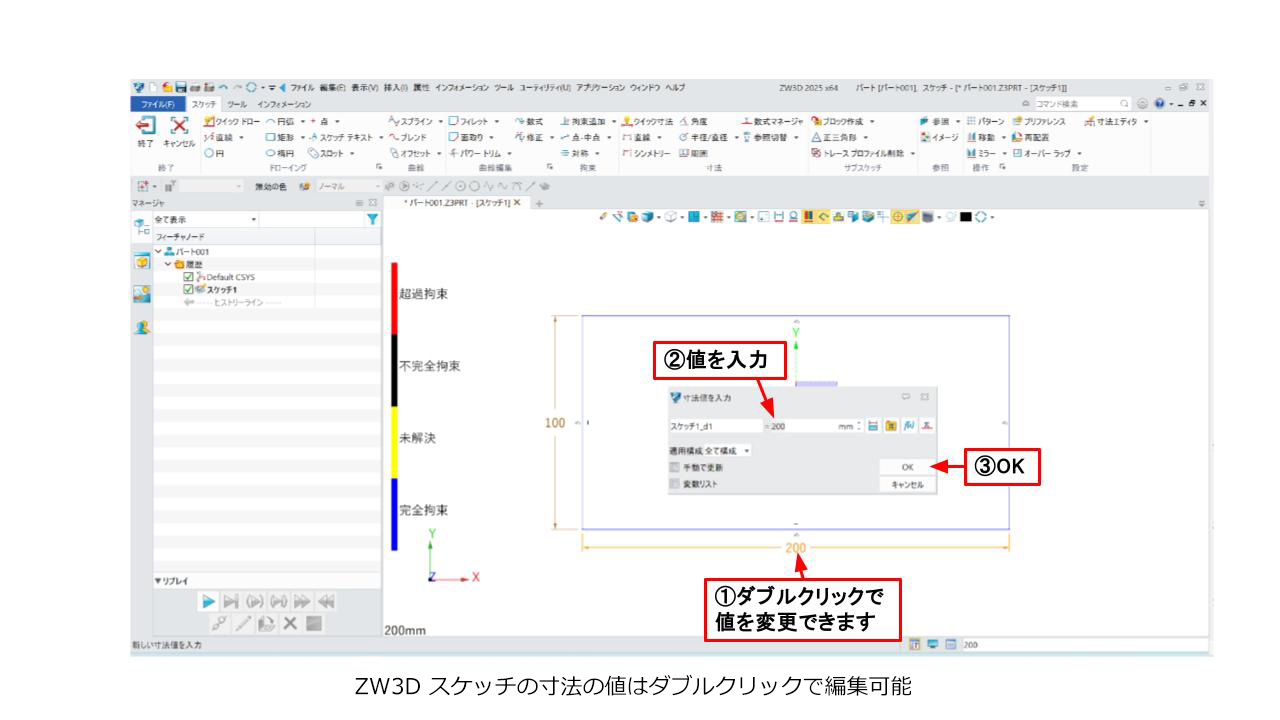Viewport: 1280px width, 720px height.
Task: Expand the ブロック作成 dropdown arrow
Action: point(871,121)
